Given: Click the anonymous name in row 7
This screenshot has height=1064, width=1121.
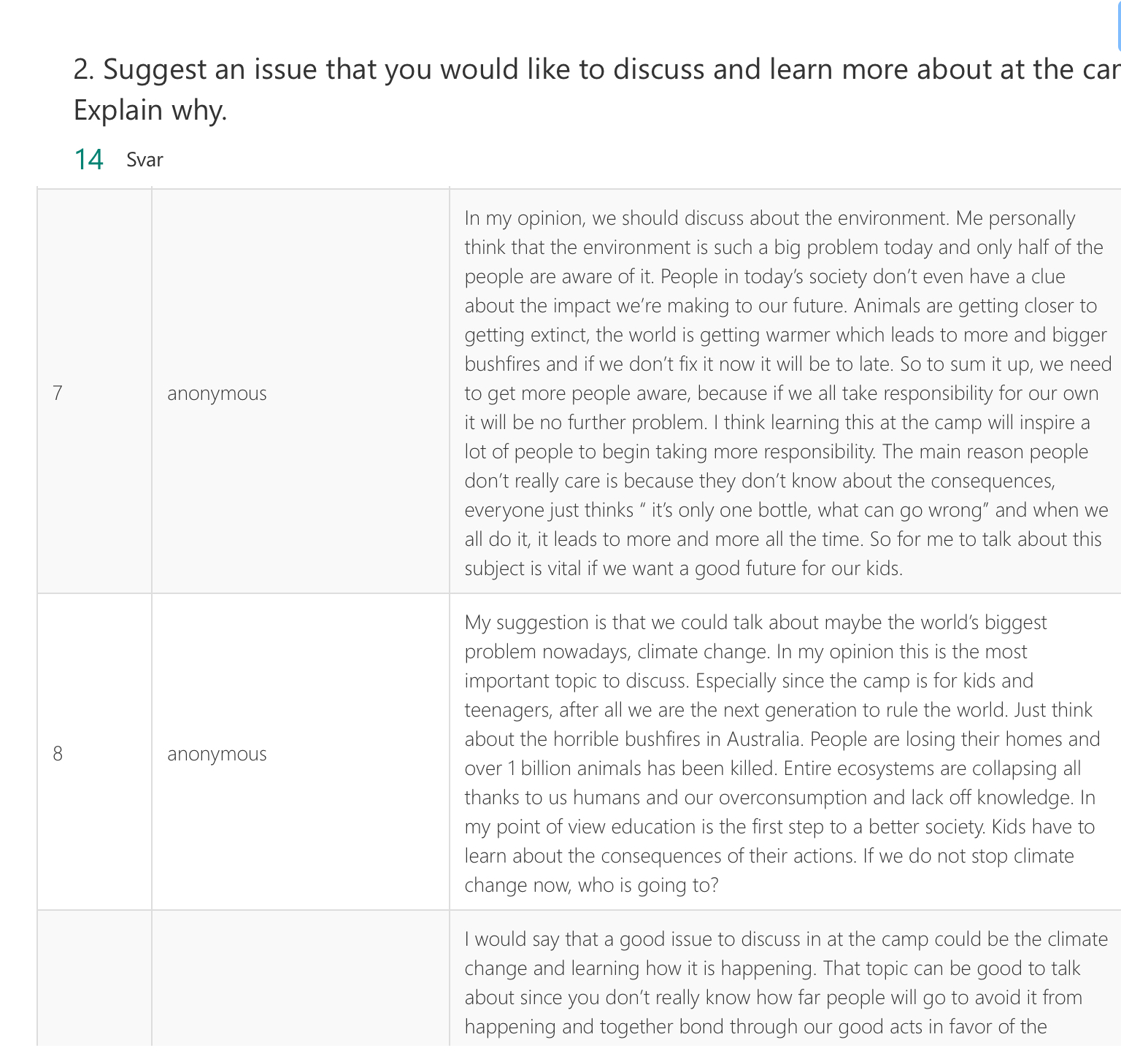Looking at the screenshot, I should click(217, 393).
